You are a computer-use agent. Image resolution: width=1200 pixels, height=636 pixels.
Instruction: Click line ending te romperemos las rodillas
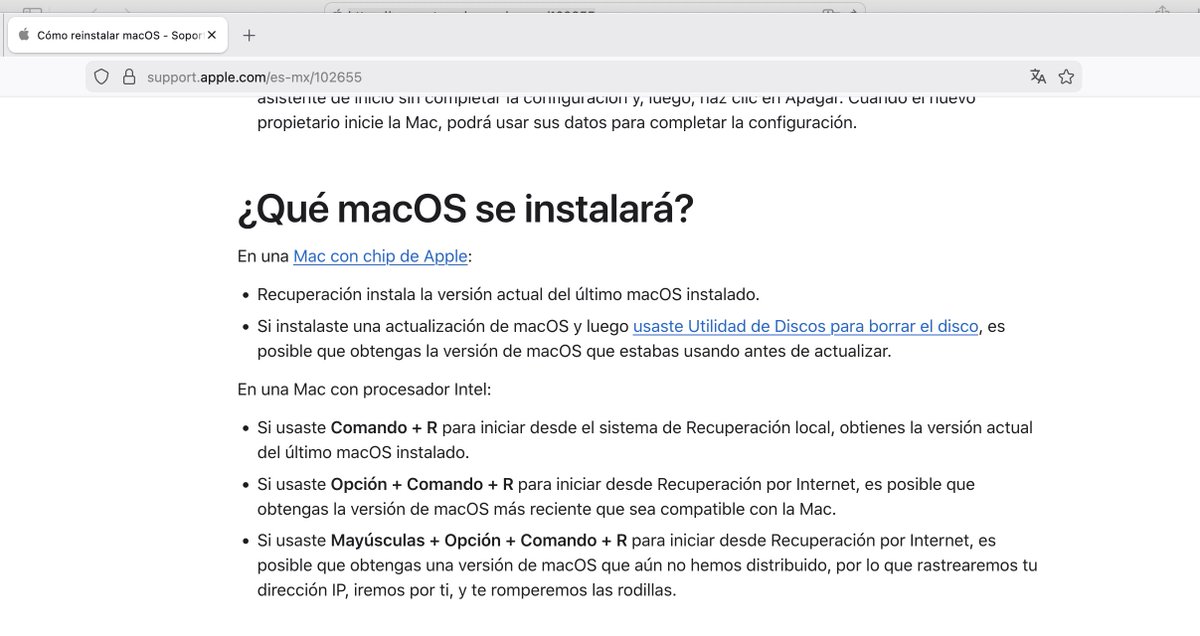[x=467, y=590]
